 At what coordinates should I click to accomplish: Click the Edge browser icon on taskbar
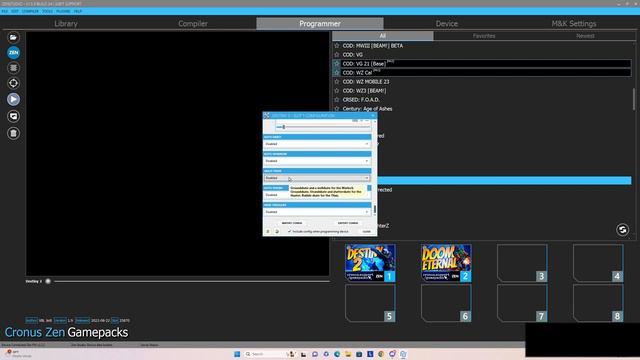click(x=337, y=354)
